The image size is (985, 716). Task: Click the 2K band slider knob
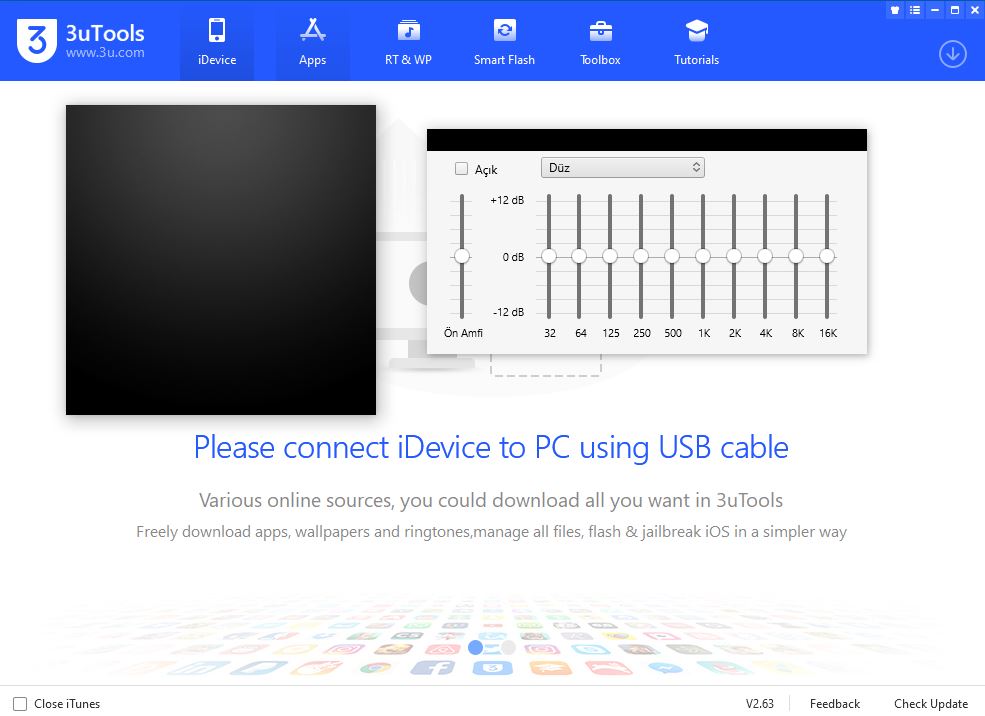click(734, 256)
